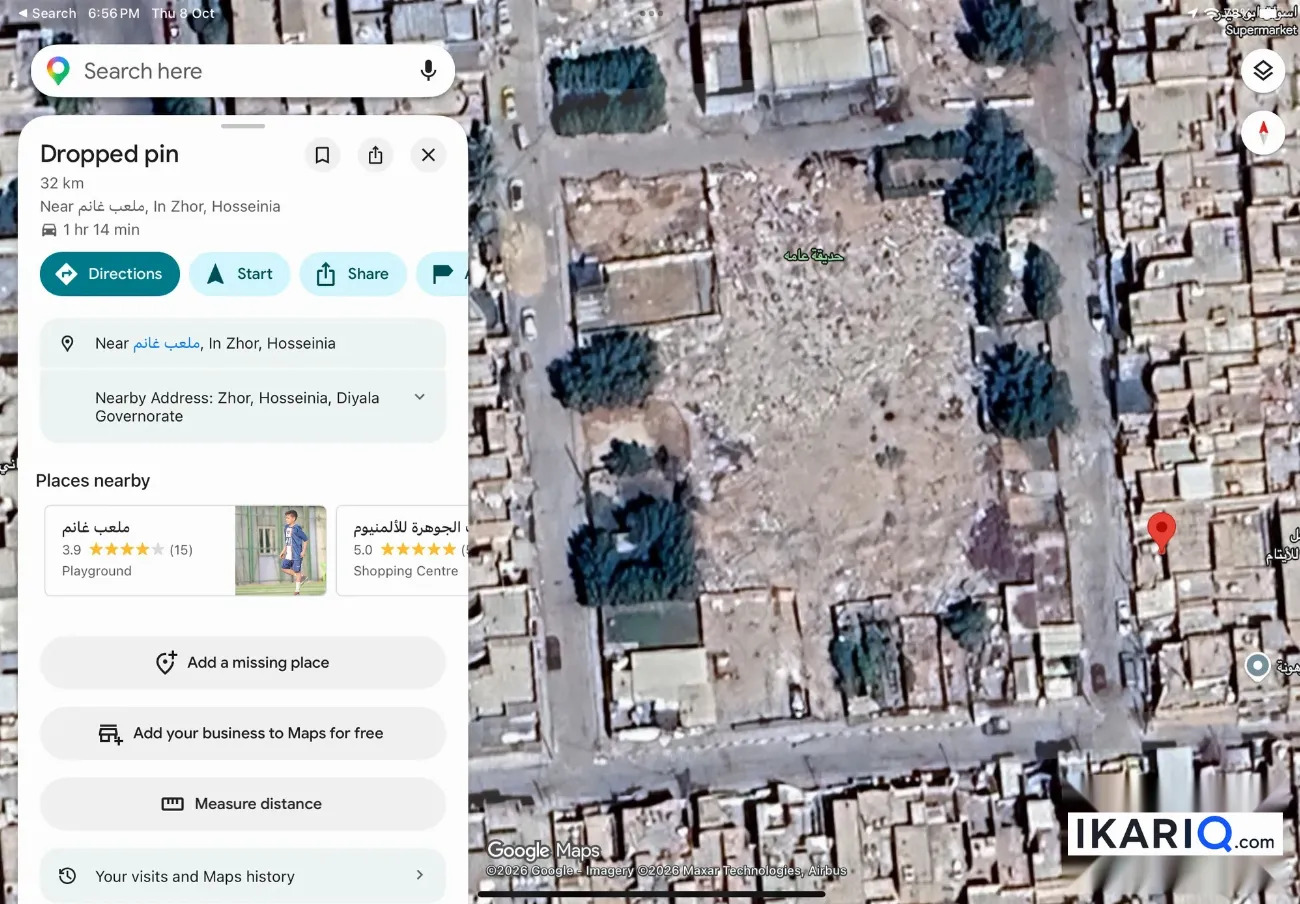
Task: Tap the share icon beside Dropped pin title
Action: pos(375,155)
